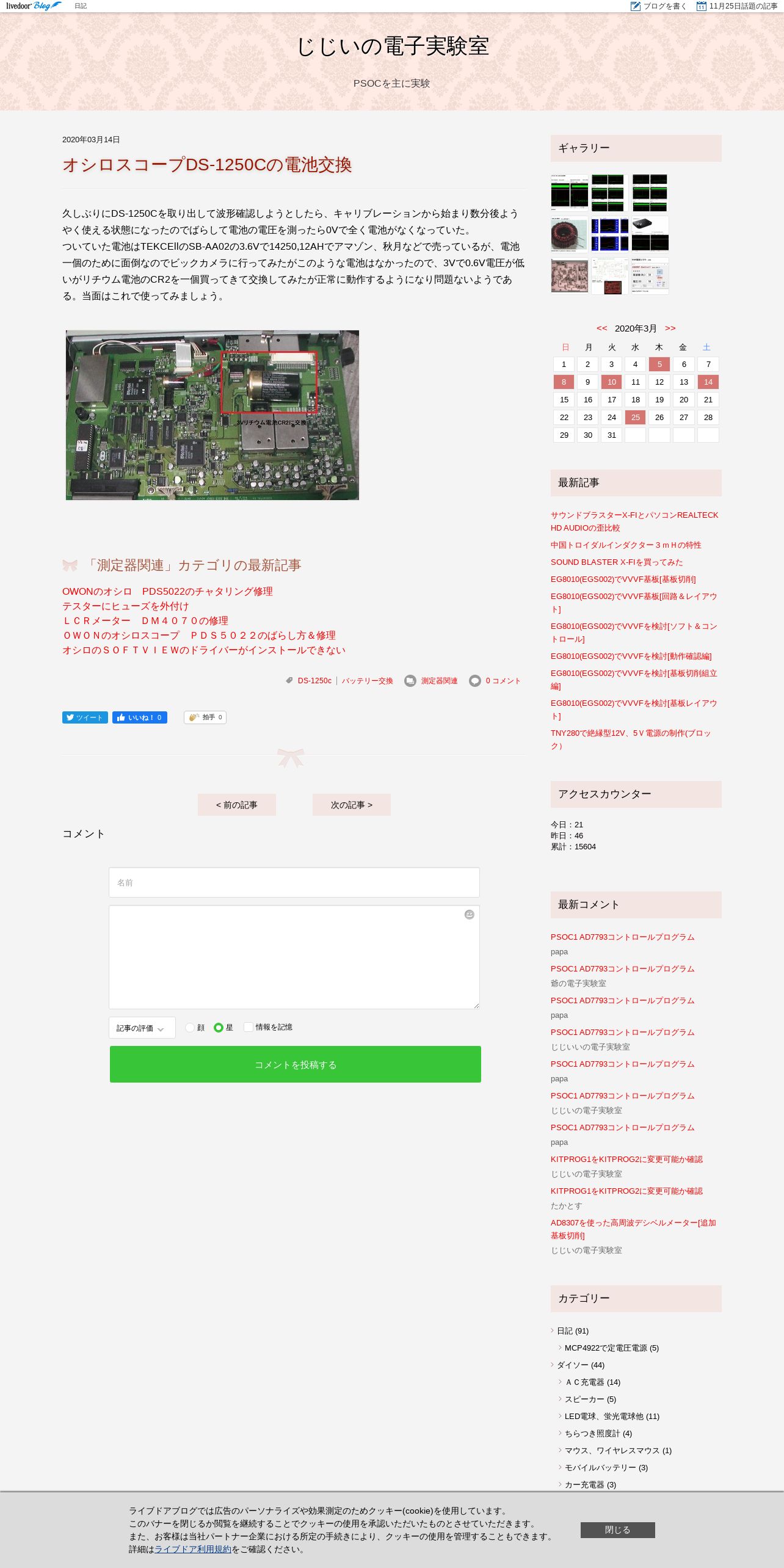
Task: Close the cookie banner with 閉じる
Action: [x=618, y=1530]
